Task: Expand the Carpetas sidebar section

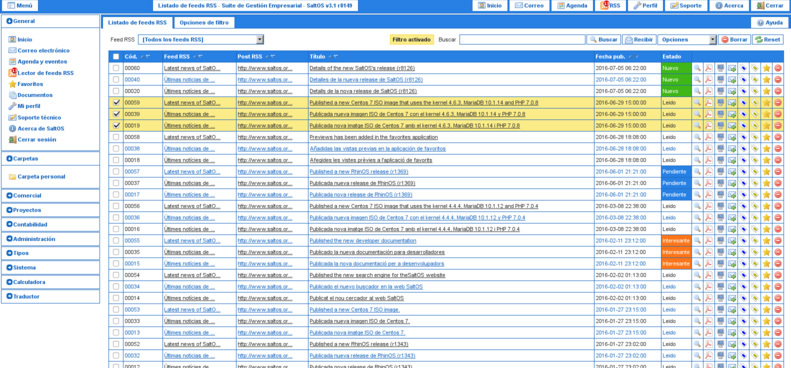Action: click(50, 159)
